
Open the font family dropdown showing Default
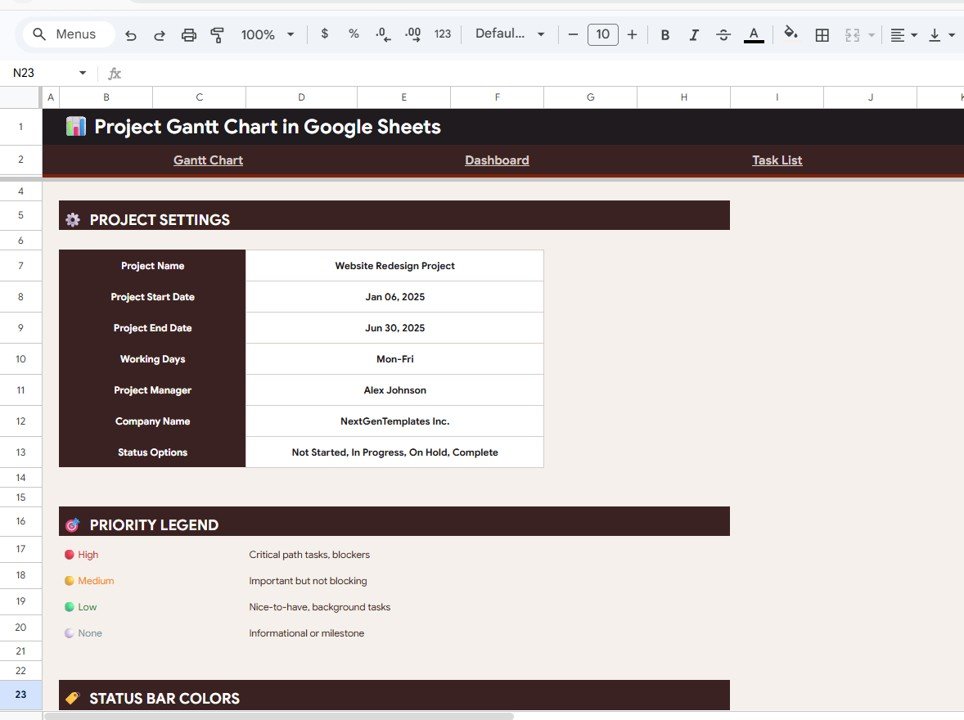510,33
